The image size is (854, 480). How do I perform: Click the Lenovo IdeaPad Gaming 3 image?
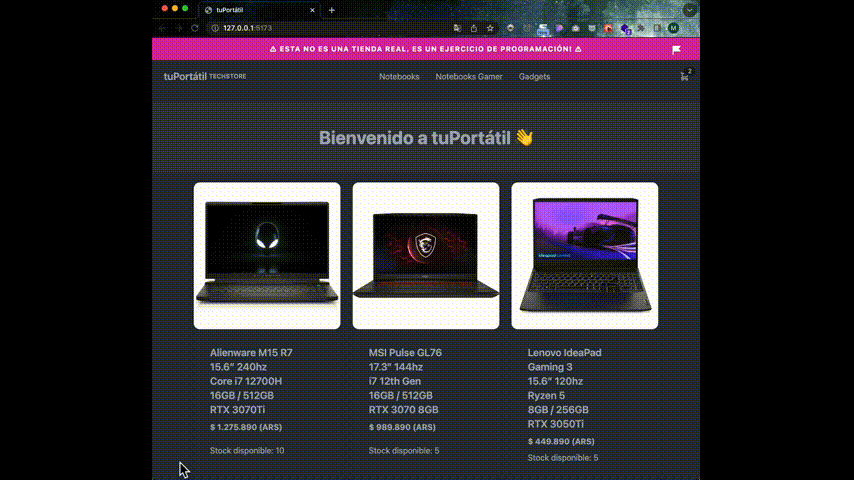pyautogui.click(x=584, y=256)
